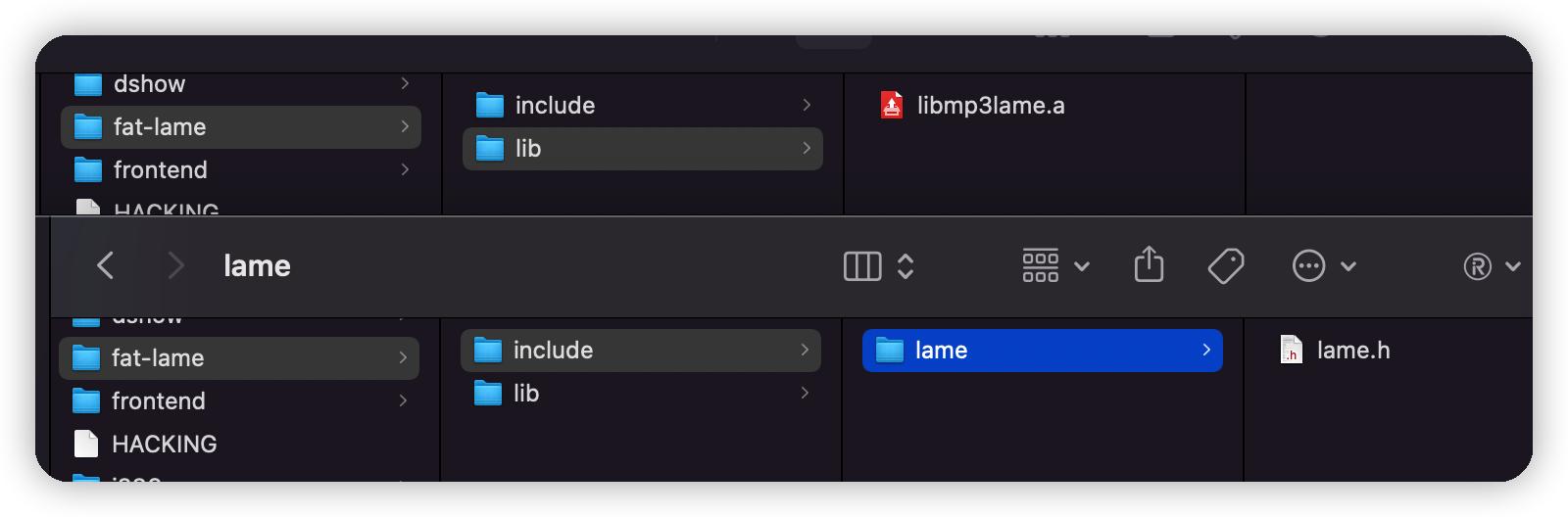Viewport: 1568px width, 517px height.
Task: Expand dropdown arrow beside grid icon
Action: click(1082, 266)
